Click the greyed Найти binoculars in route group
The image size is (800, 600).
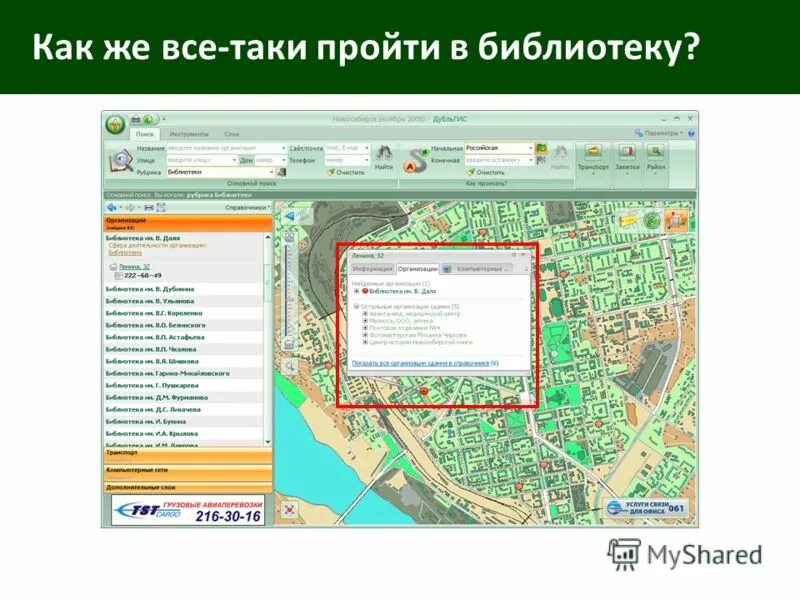click(x=560, y=158)
